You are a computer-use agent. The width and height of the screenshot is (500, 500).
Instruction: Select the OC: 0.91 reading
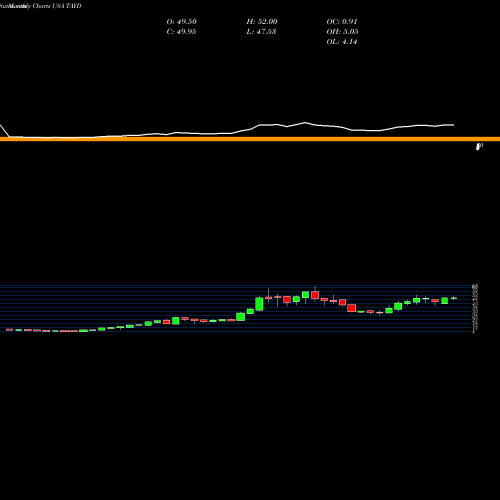(x=342, y=22)
